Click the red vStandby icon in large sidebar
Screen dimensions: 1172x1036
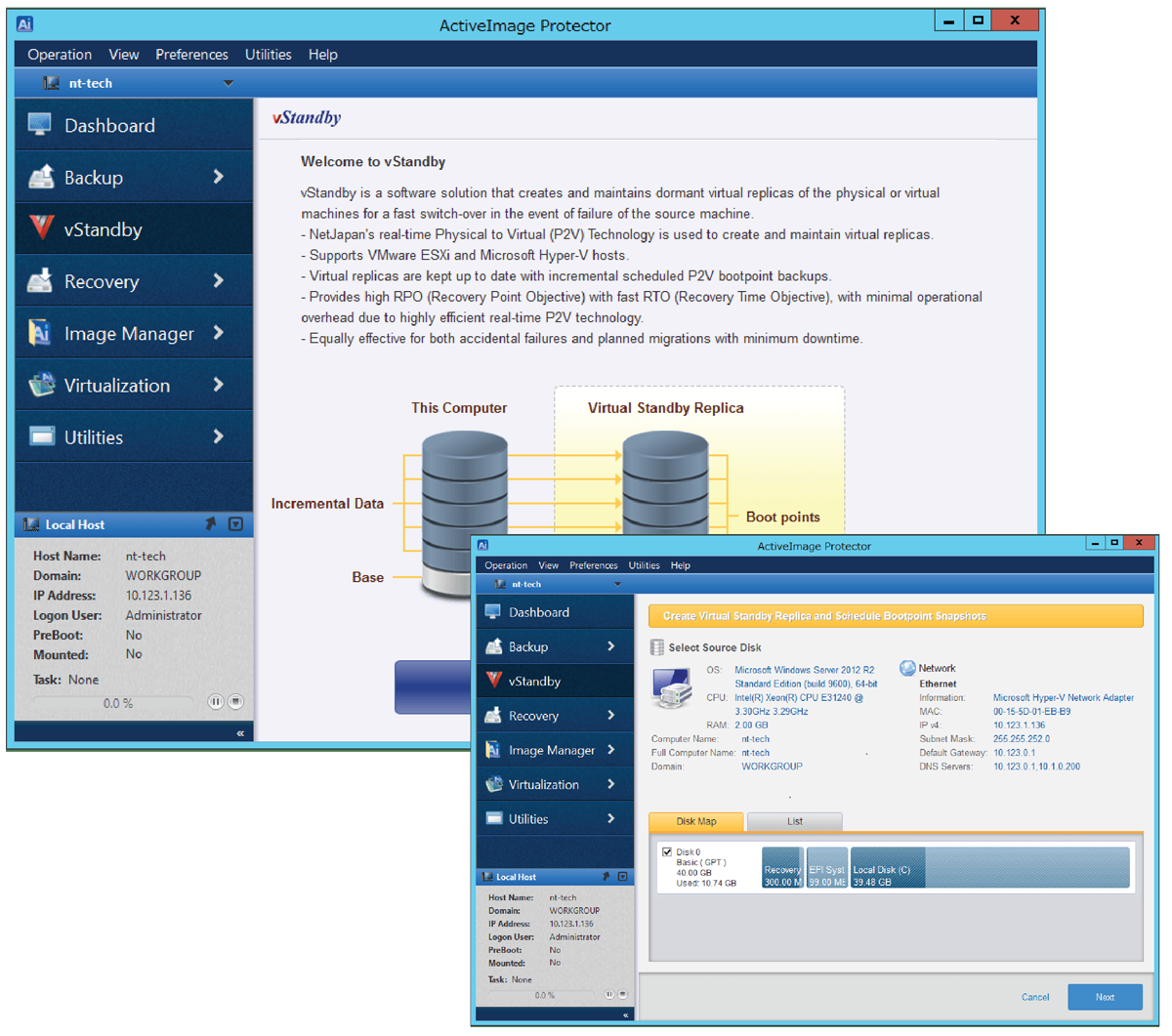tap(41, 228)
